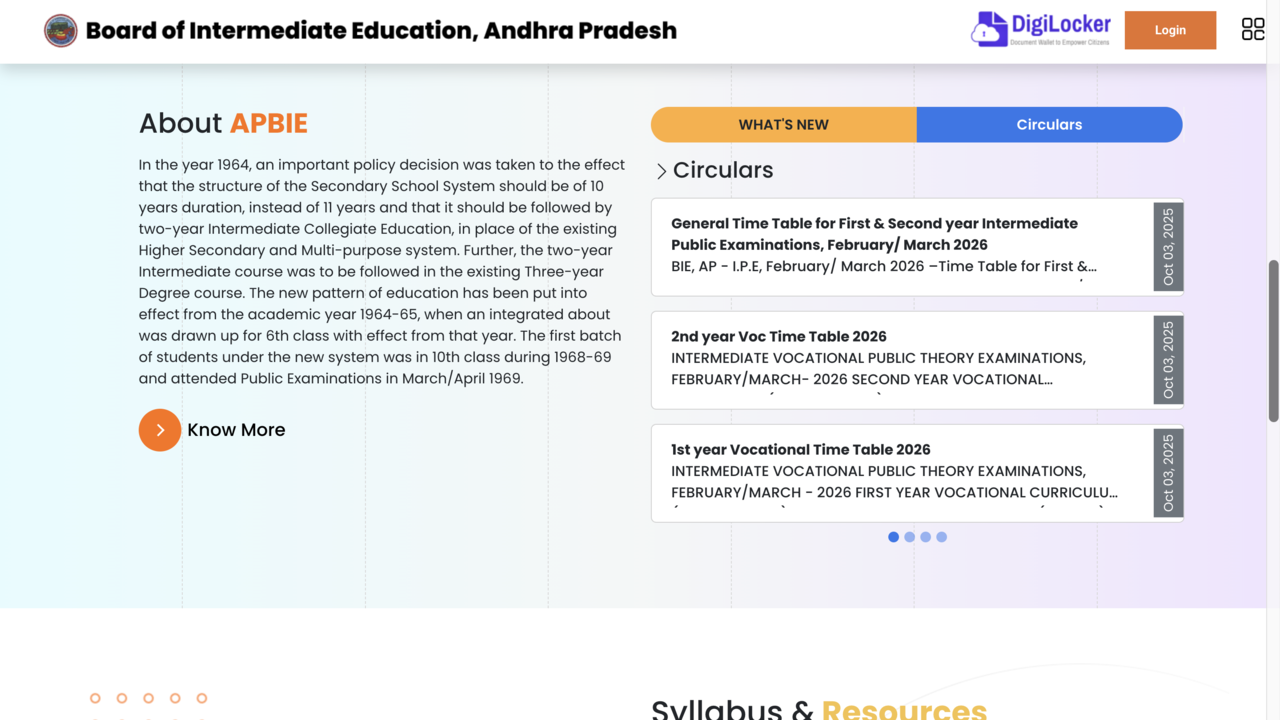Click the Know More link text
This screenshot has width=1280, height=720.
coord(236,430)
